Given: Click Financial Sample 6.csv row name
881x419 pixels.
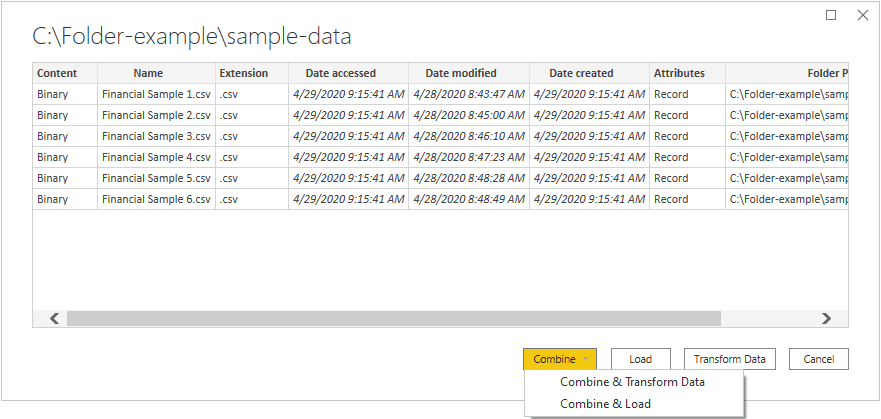Looking at the screenshot, I should [x=156, y=199].
